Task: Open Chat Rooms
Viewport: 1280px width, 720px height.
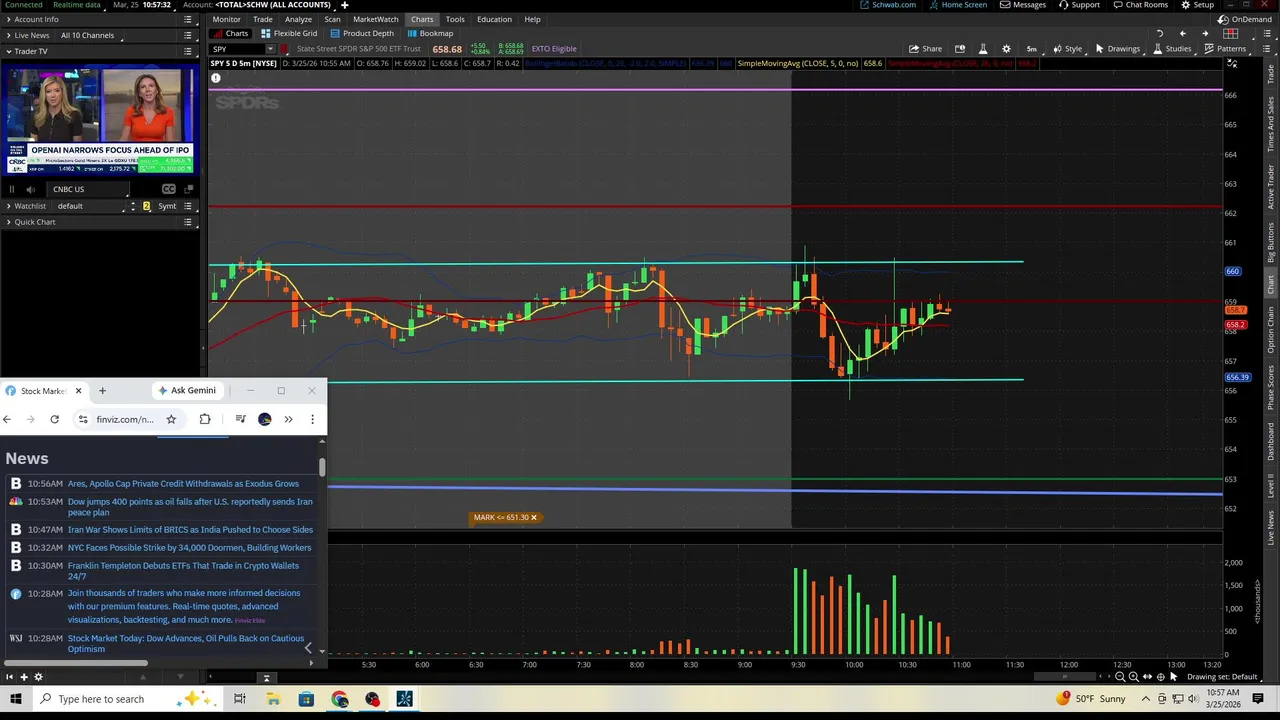Action: pos(1140,5)
